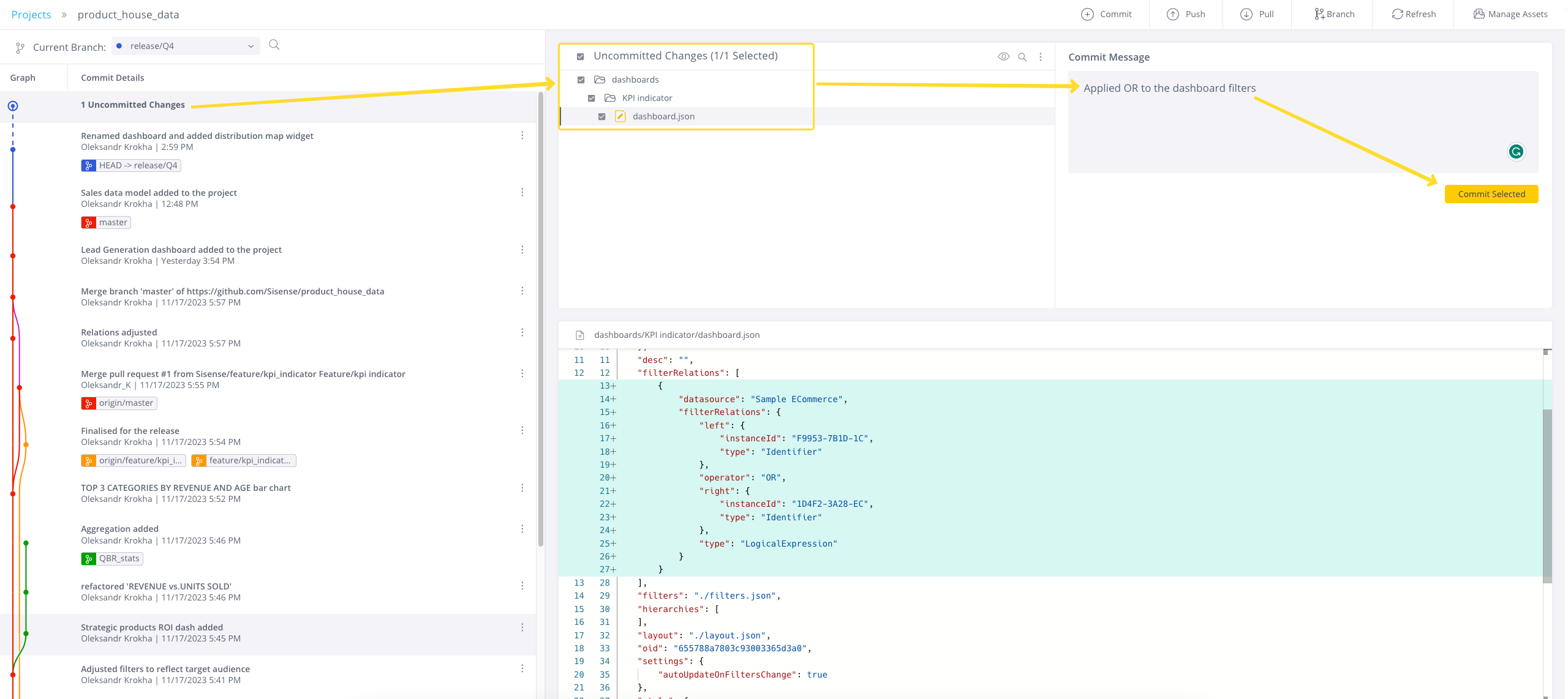This screenshot has width=1568, height=699.
Task: Click the file icon beside dashboards/KPI indicator/dashboard.json
Action: click(579, 335)
